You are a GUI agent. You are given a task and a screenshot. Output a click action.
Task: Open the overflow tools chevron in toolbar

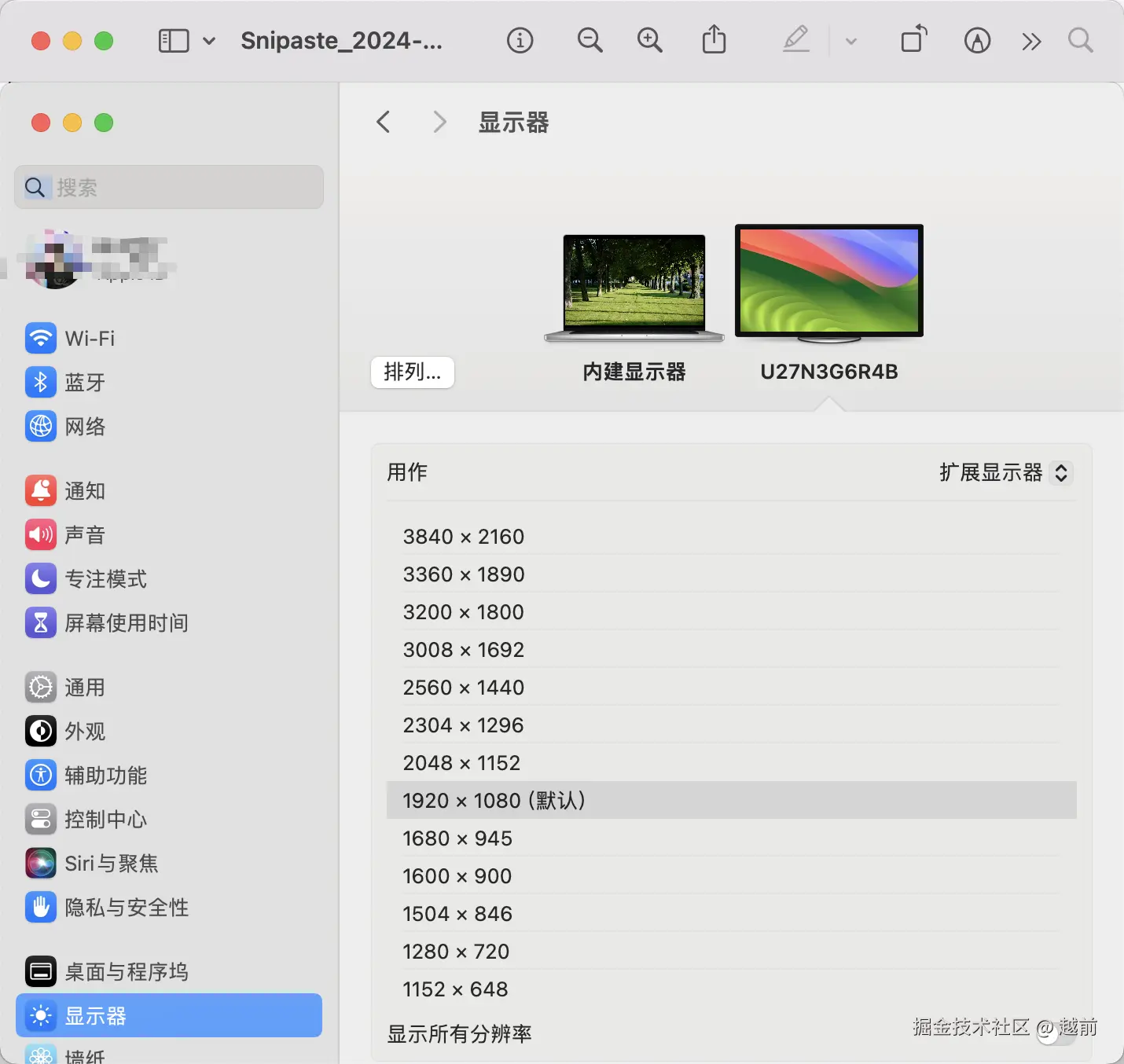pos(1032,40)
